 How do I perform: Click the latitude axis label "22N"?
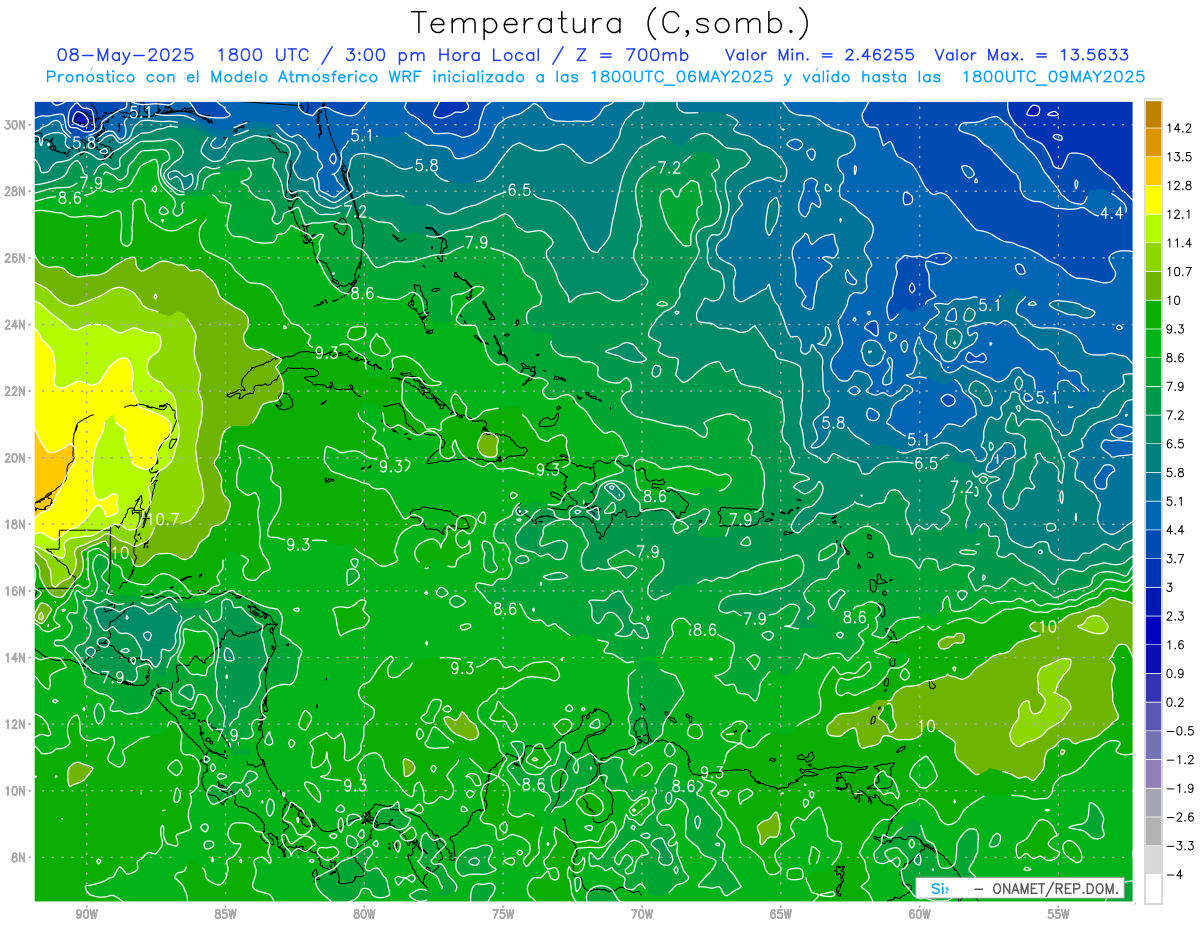click(17, 391)
